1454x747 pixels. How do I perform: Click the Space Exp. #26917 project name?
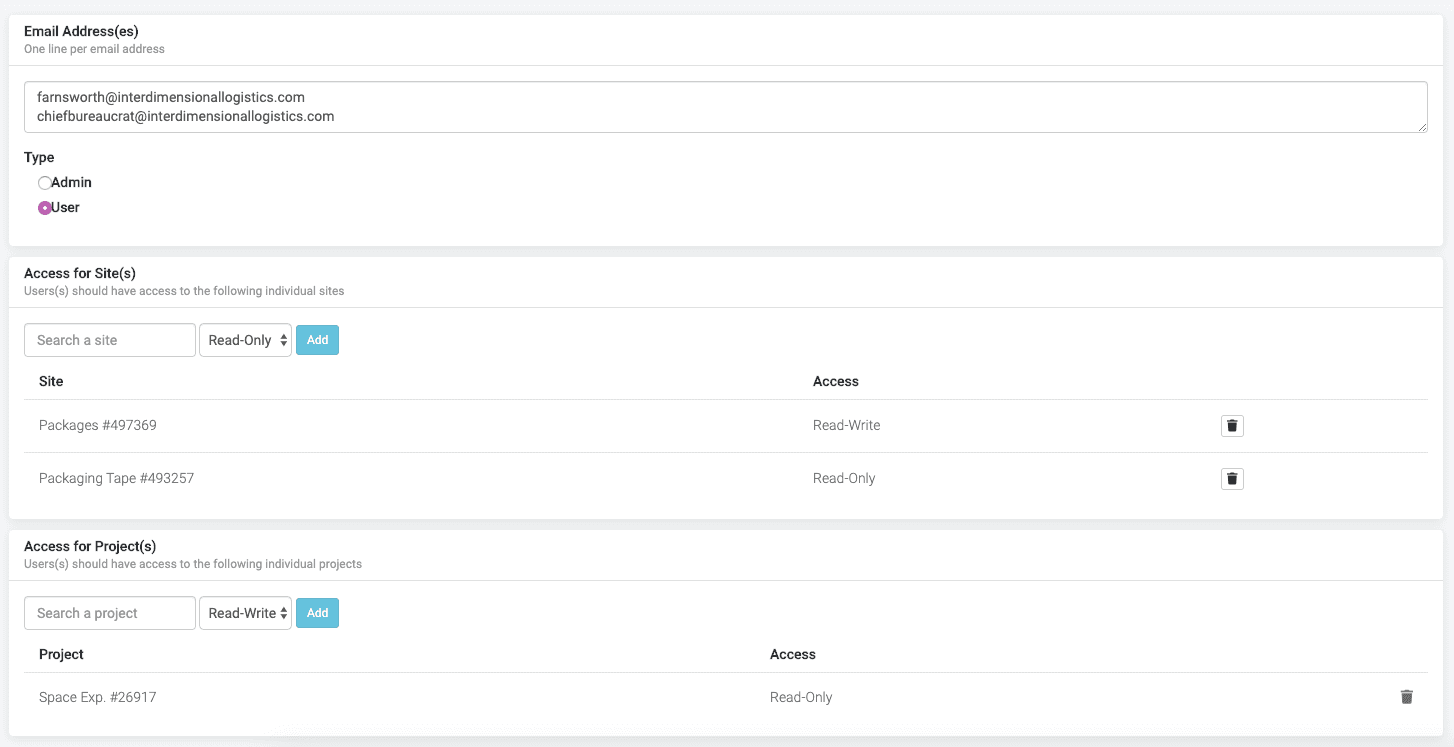click(x=97, y=697)
